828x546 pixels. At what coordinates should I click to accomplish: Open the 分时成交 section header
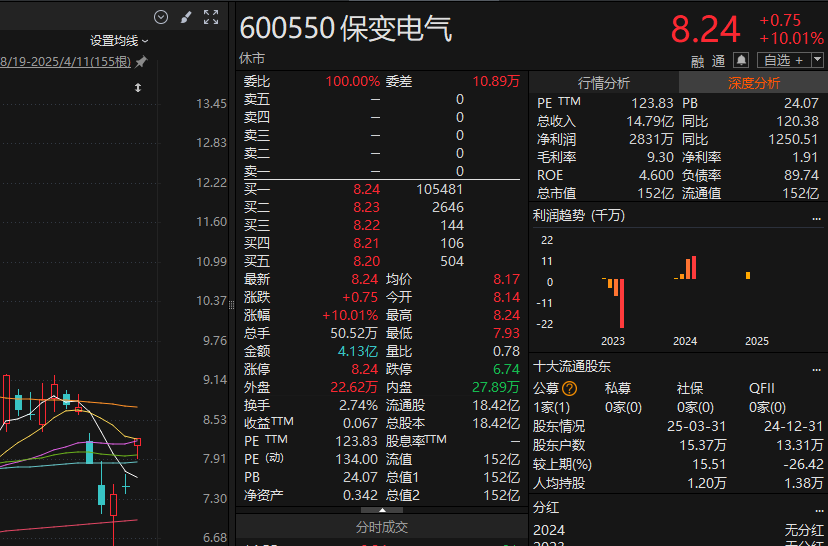382,526
